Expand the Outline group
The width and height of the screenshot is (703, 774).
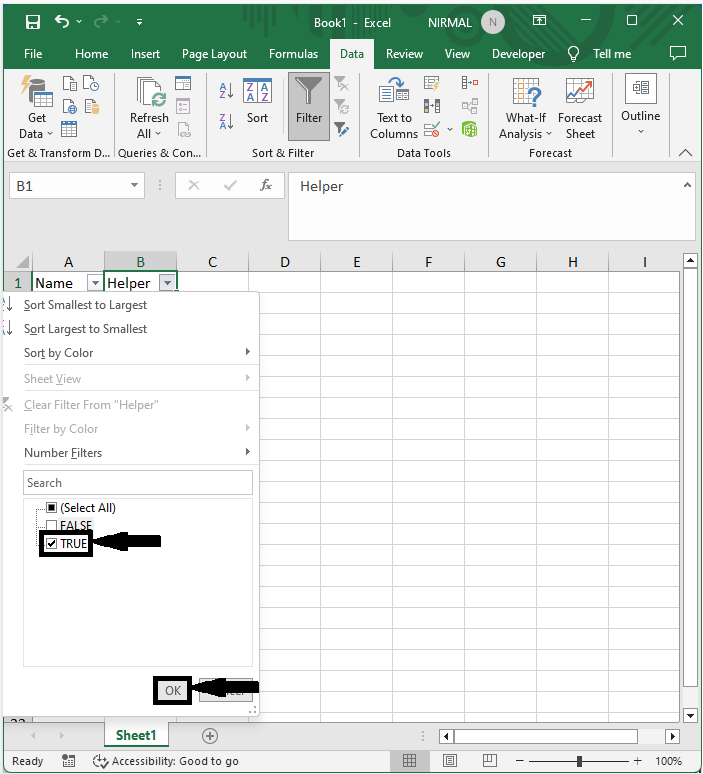pos(640,105)
